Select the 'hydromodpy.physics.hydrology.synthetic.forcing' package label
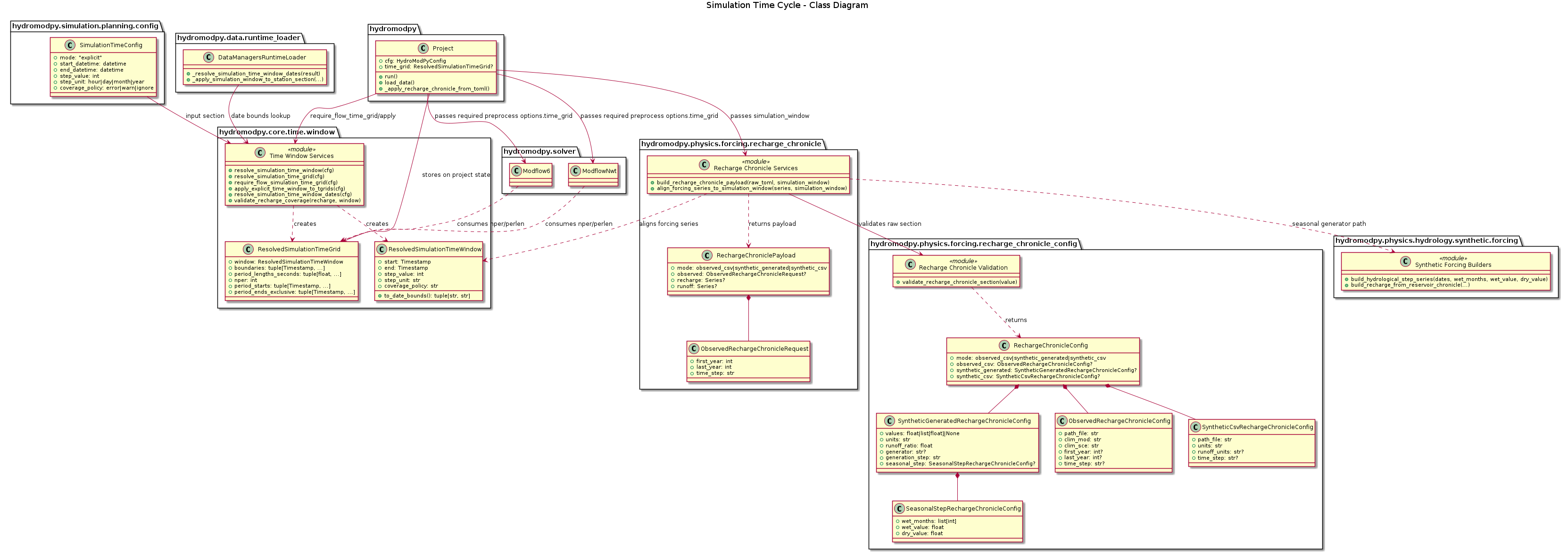The height and width of the screenshot is (554, 1568). tap(1427, 240)
